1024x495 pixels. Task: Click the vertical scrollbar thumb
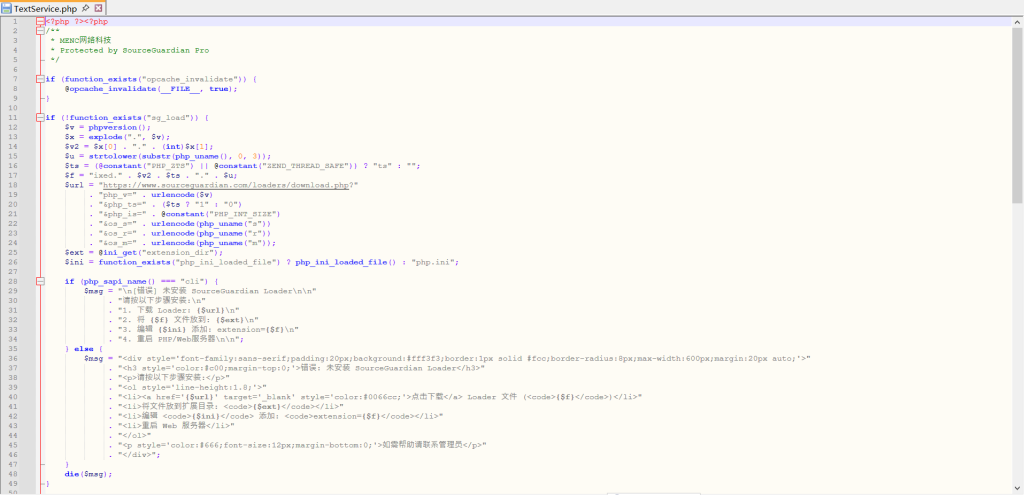(1018, 114)
